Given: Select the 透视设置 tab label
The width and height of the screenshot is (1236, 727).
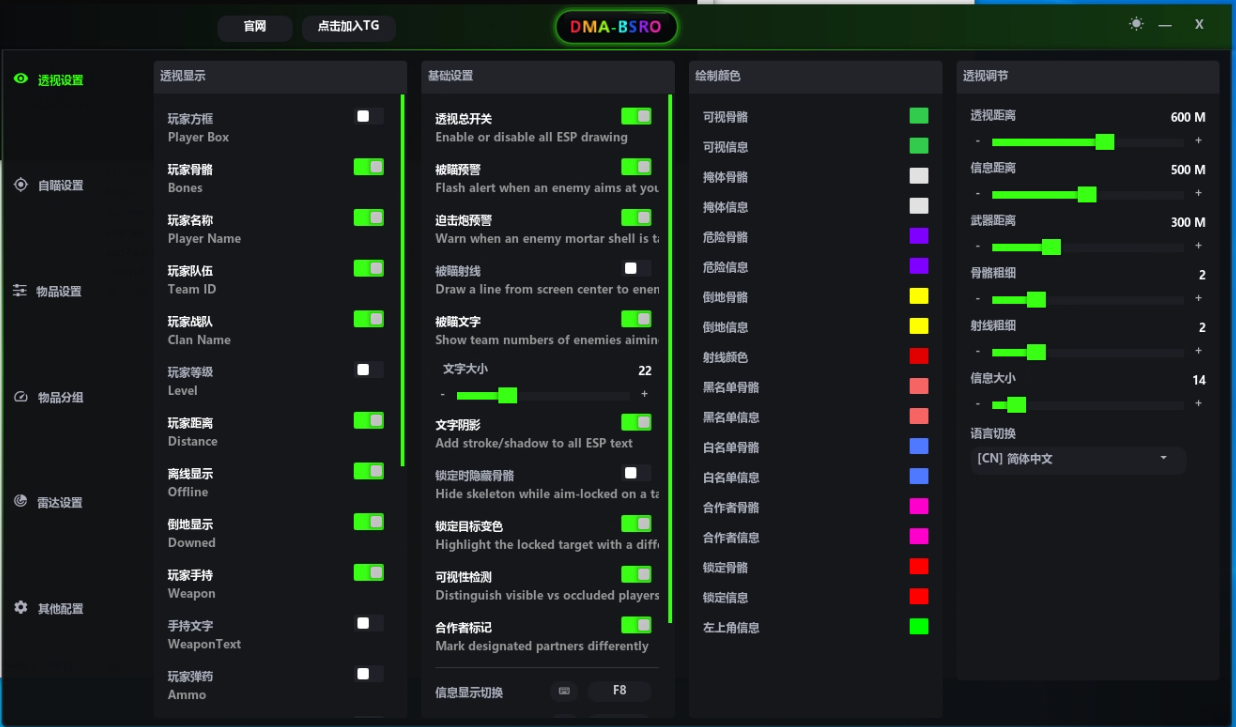Looking at the screenshot, I should [60, 80].
